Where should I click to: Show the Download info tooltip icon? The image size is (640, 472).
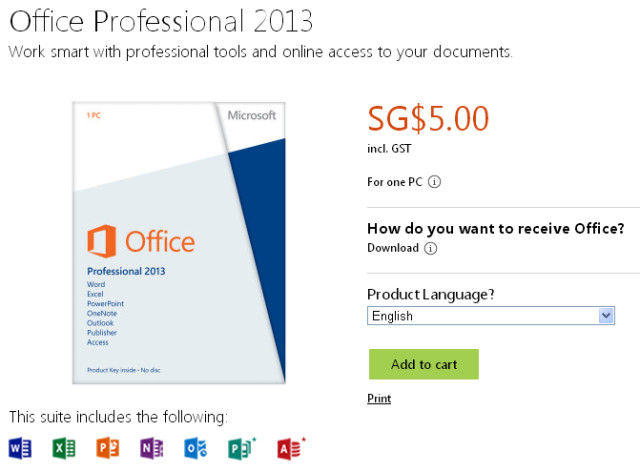coord(430,248)
